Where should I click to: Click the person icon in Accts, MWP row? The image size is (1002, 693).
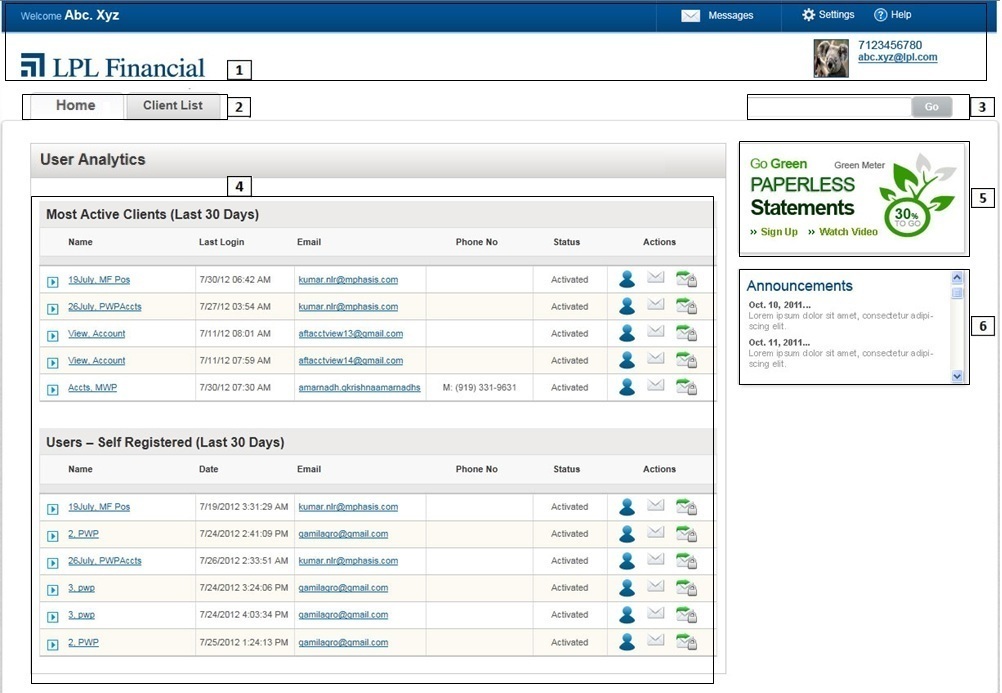tap(627, 387)
